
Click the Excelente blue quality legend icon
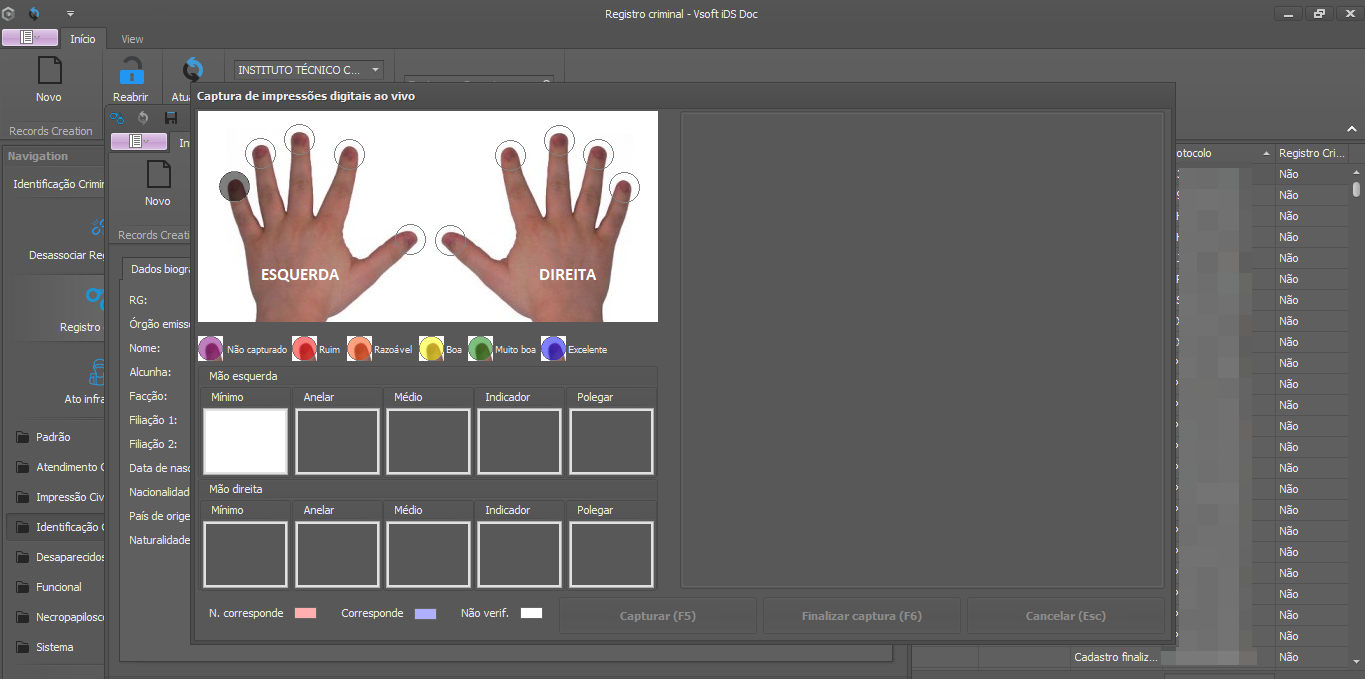pyautogui.click(x=553, y=349)
